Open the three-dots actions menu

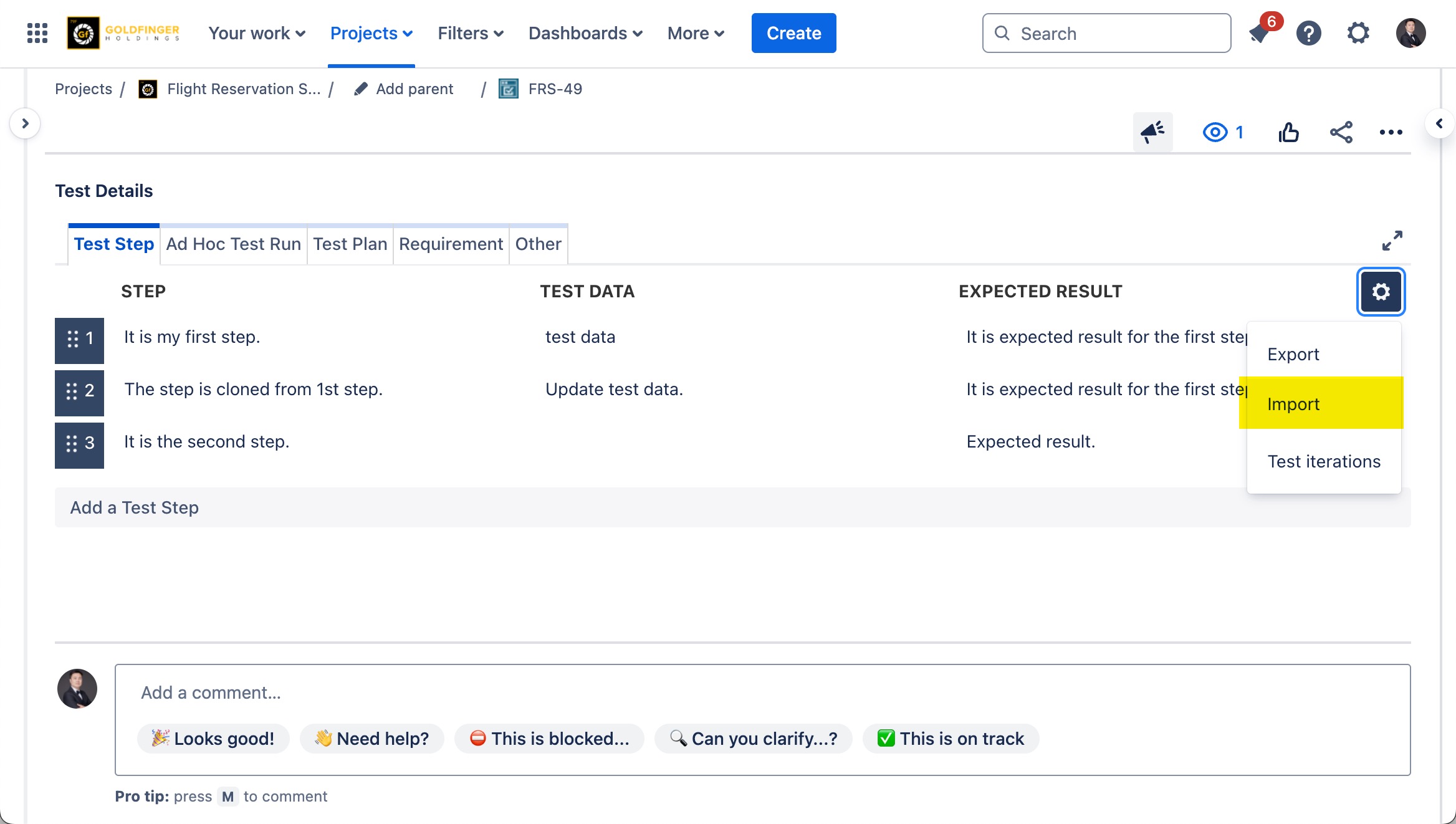point(1391,132)
